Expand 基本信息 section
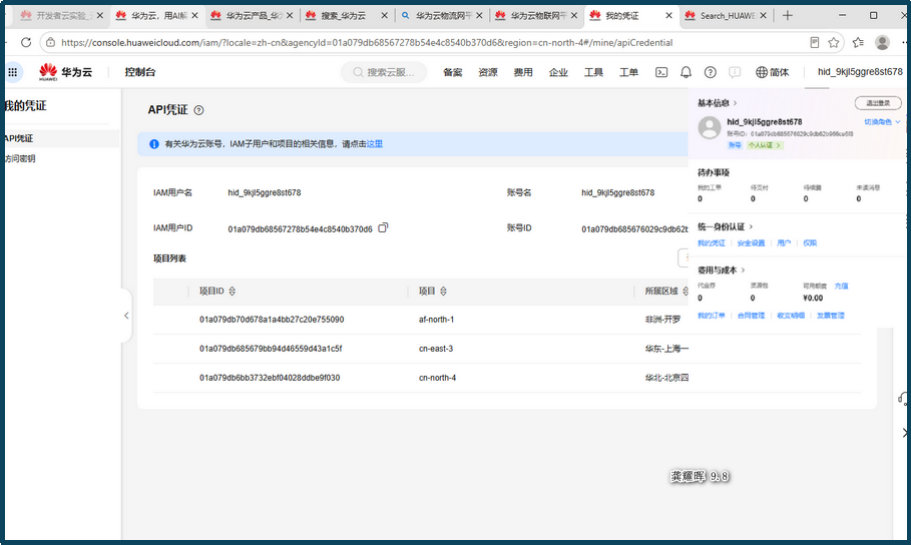This screenshot has height=545, width=911. tap(717, 103)
